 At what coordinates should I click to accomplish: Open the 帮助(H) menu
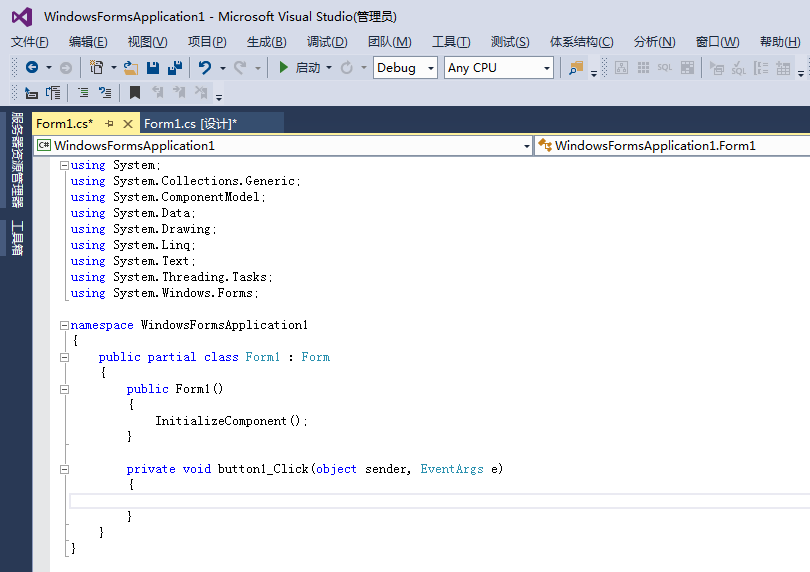pyautogui.click(x=780, y=42)
